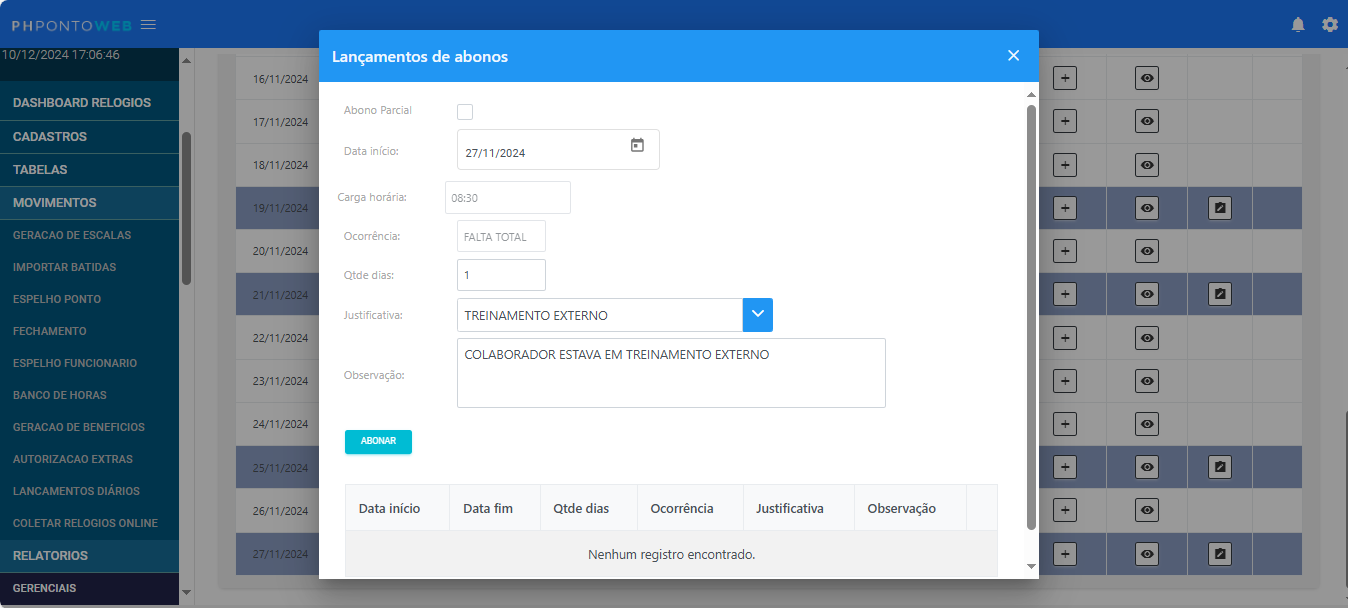Enable the Abono Parcial checkbox
Viewport: 1348px width, 608px height.
coord(464,111)
